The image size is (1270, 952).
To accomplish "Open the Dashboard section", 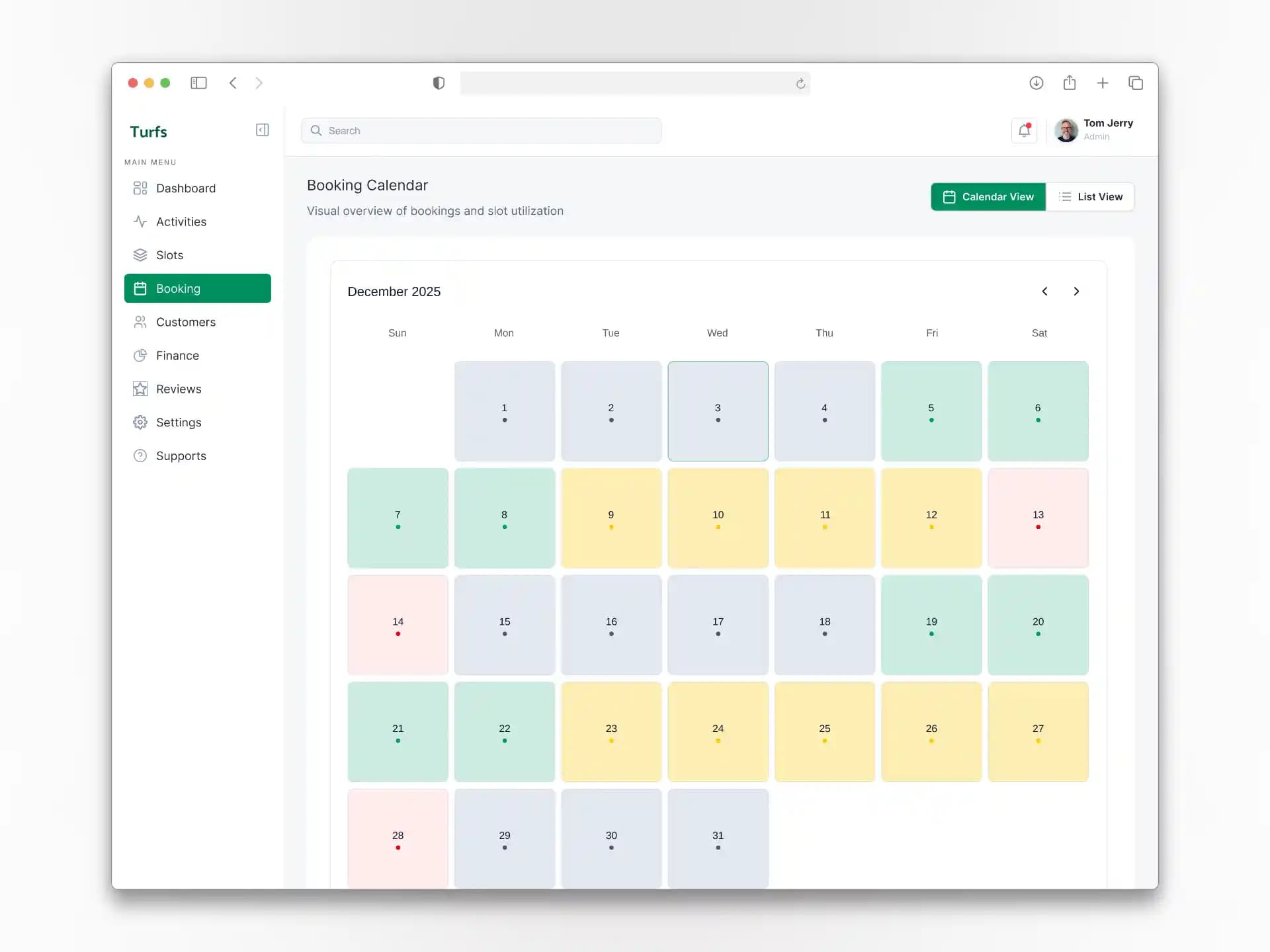I will coord(185,188).
